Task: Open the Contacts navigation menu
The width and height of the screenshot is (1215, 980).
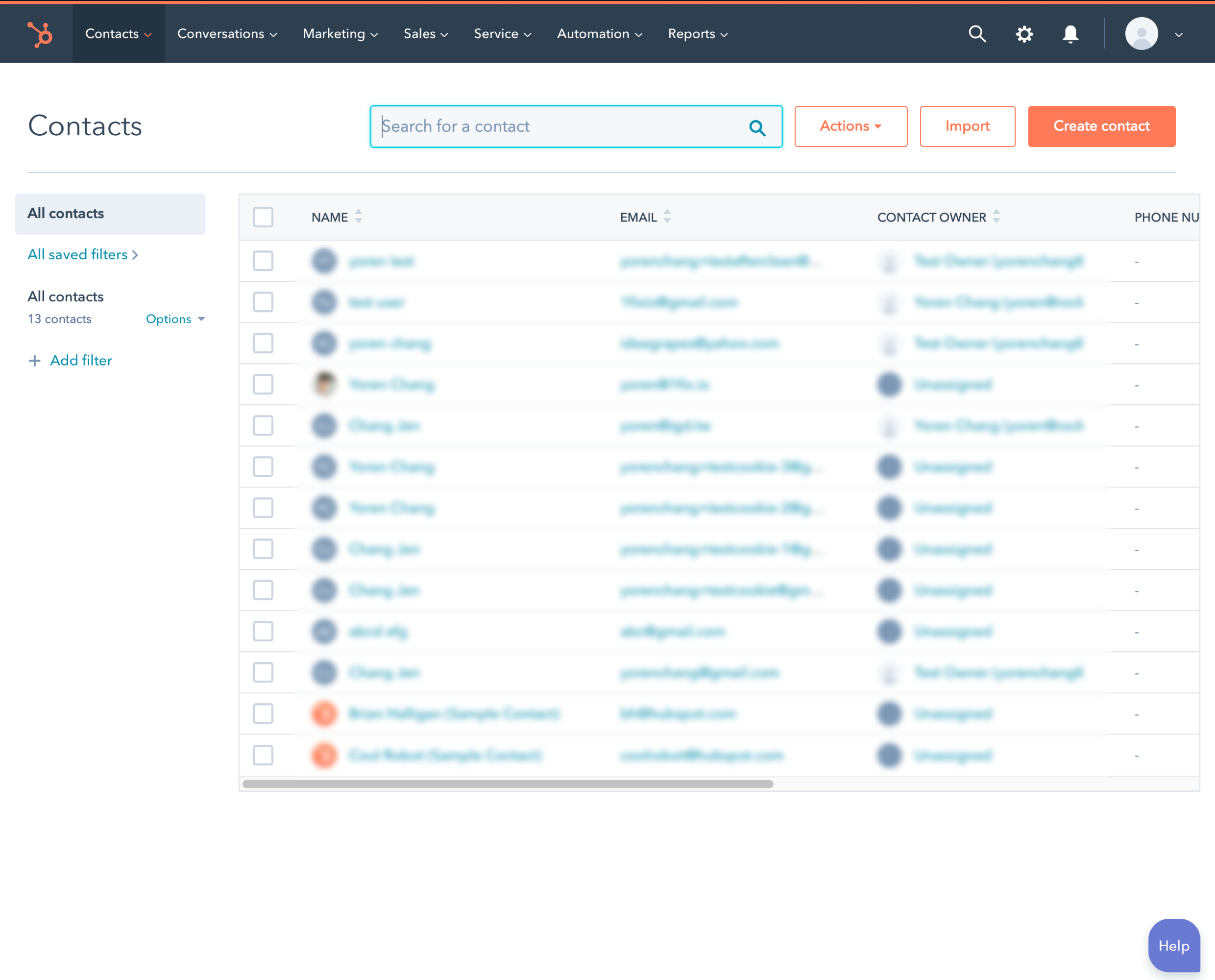Action: point(119,34)
